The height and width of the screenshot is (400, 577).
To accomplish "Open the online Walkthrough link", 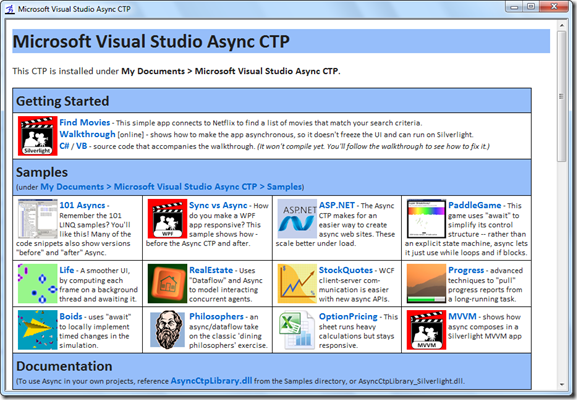I will tap(88, 134).
